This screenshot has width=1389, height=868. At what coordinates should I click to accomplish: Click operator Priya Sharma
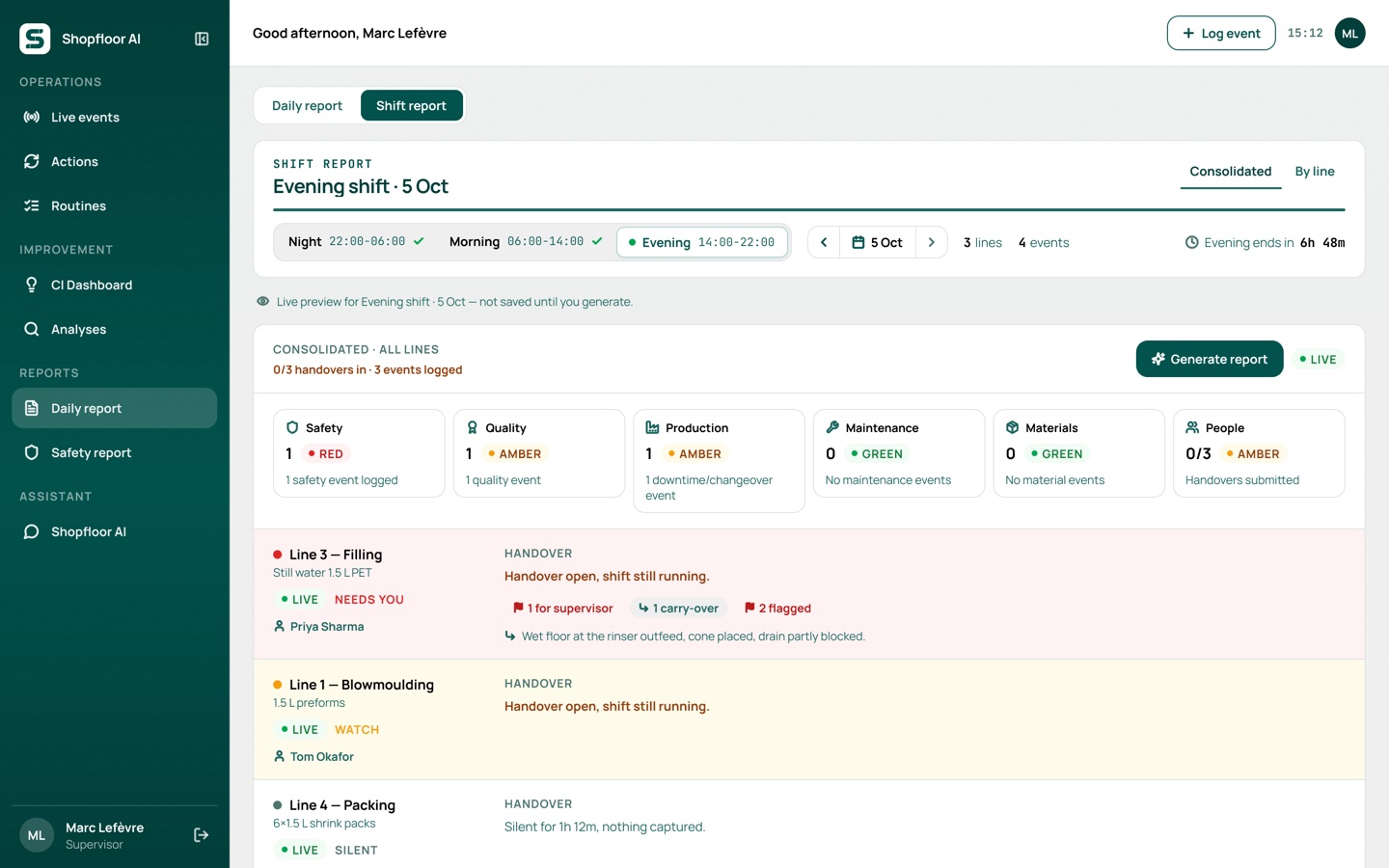(x=318, y=627)
